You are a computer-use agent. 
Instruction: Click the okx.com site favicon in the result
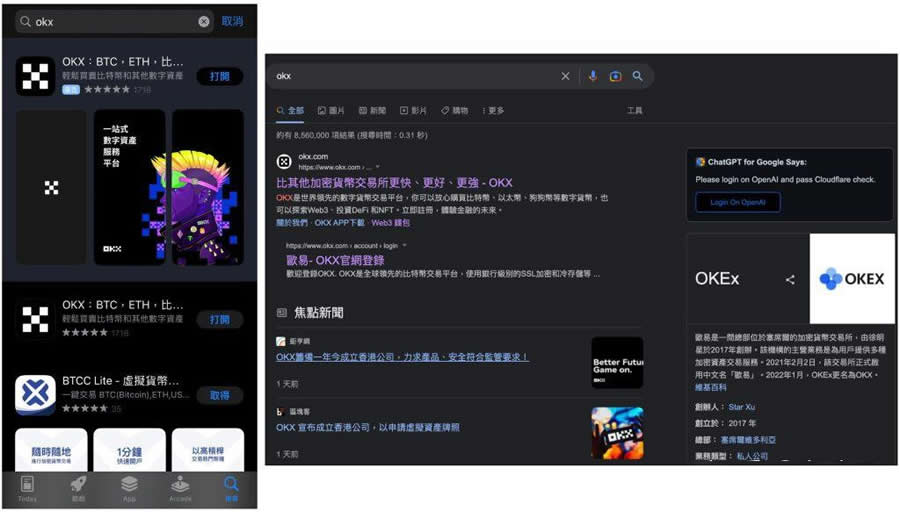[x=284, y=161]
